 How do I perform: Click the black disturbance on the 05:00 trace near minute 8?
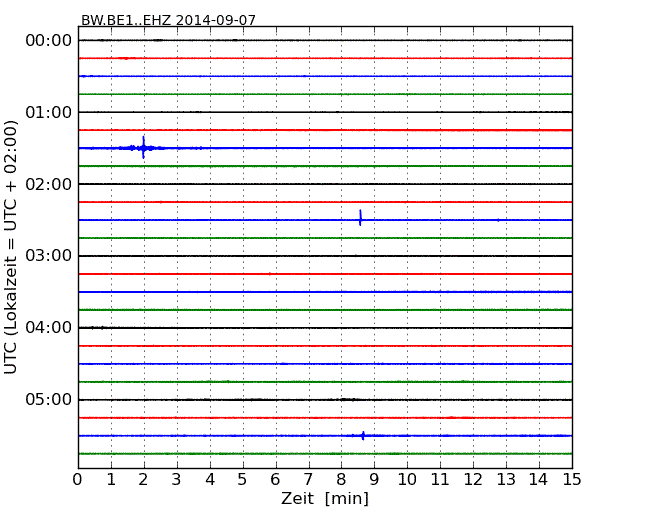click(x=346, y=399)
